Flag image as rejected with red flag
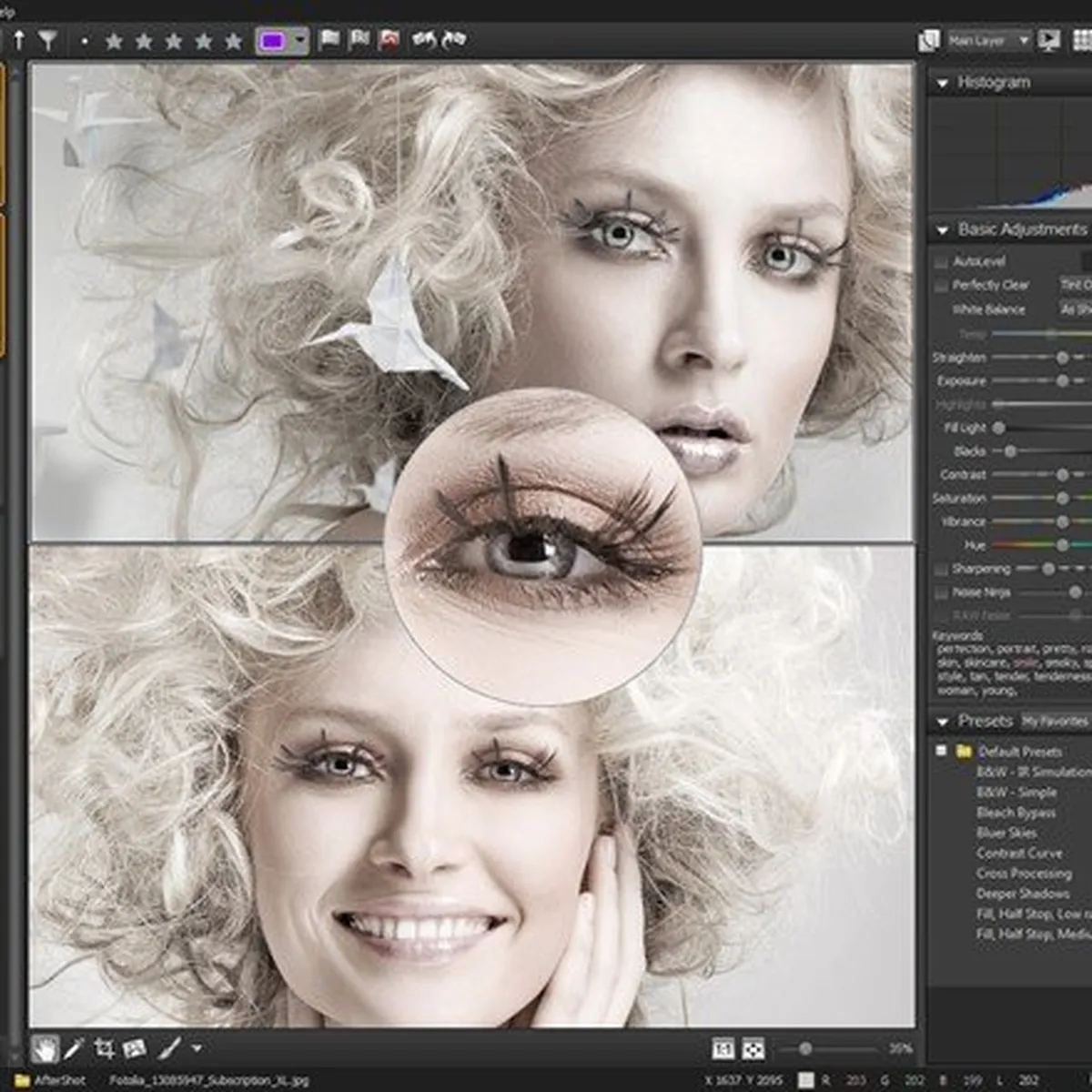This screenshot has height=1092, width=1092. 390,40
